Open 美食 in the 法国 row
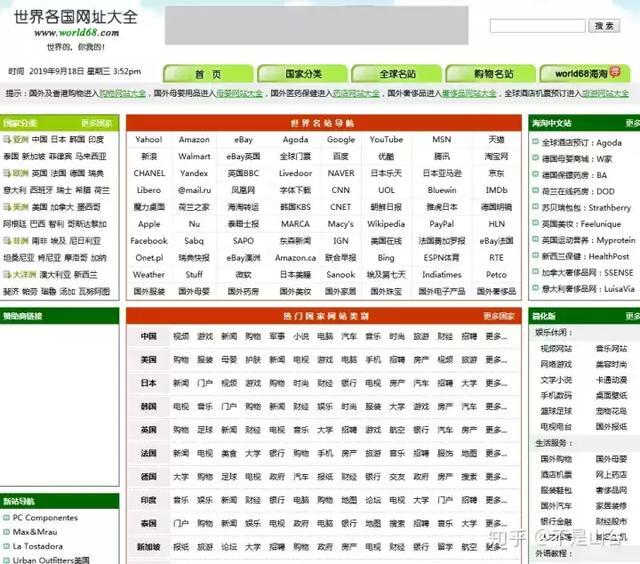The width and height of the screenshot is (640, 564). [x=229, y=453]
